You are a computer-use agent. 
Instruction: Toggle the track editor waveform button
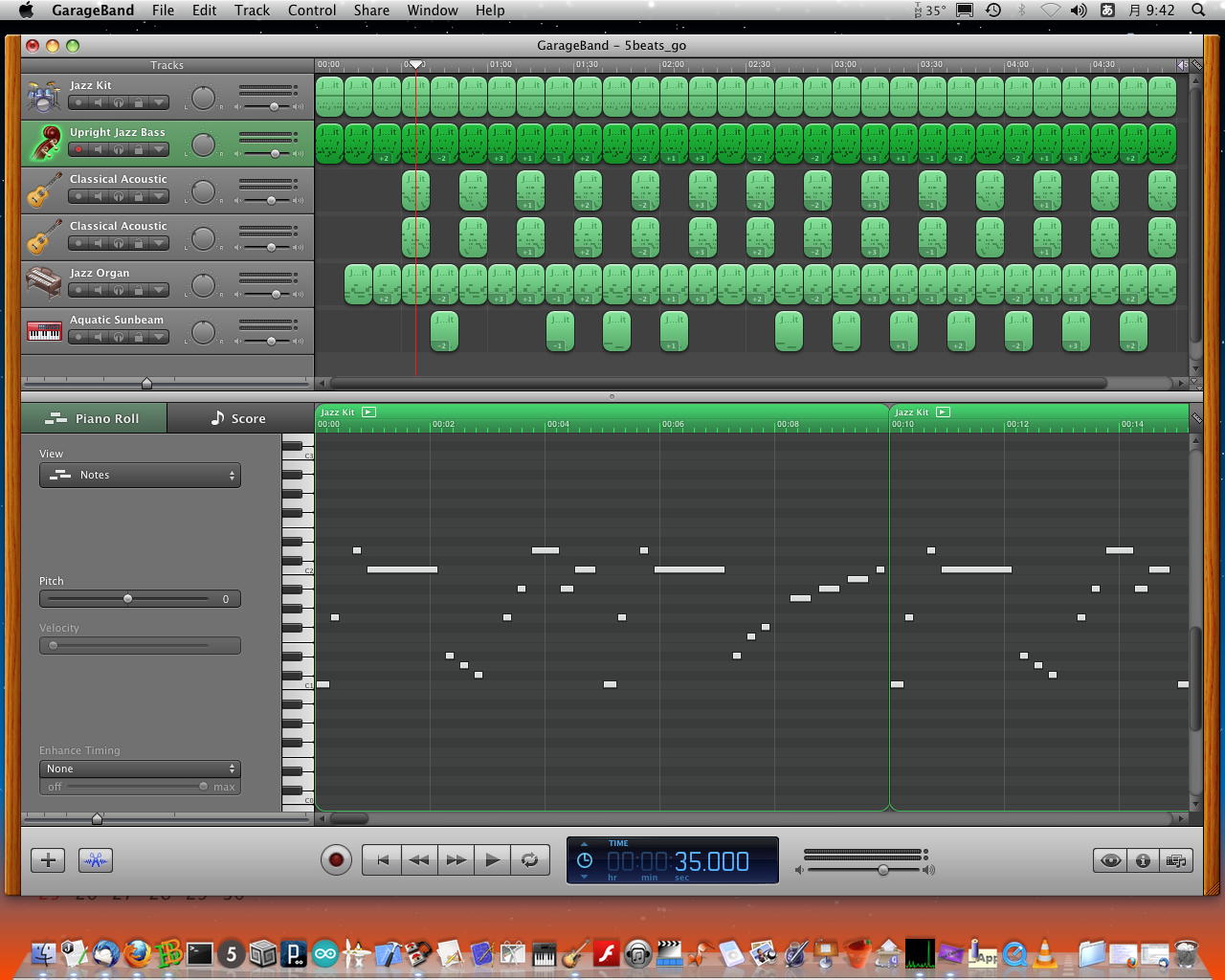[95, 860]
